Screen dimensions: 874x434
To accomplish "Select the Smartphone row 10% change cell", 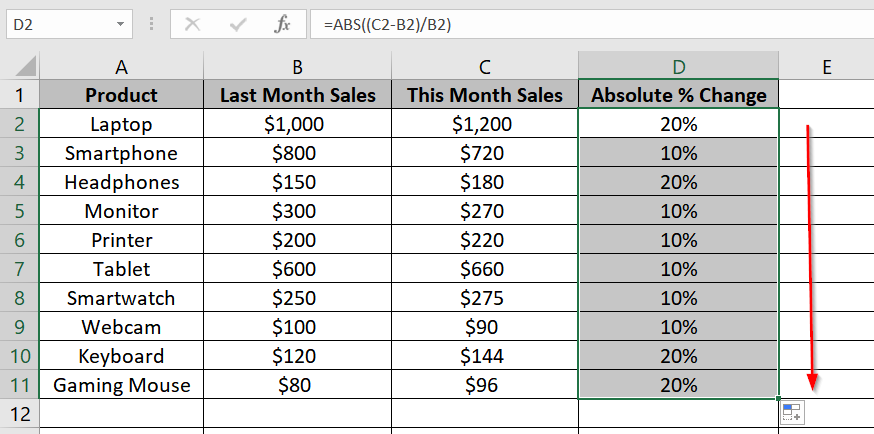I will click(679, 152).
